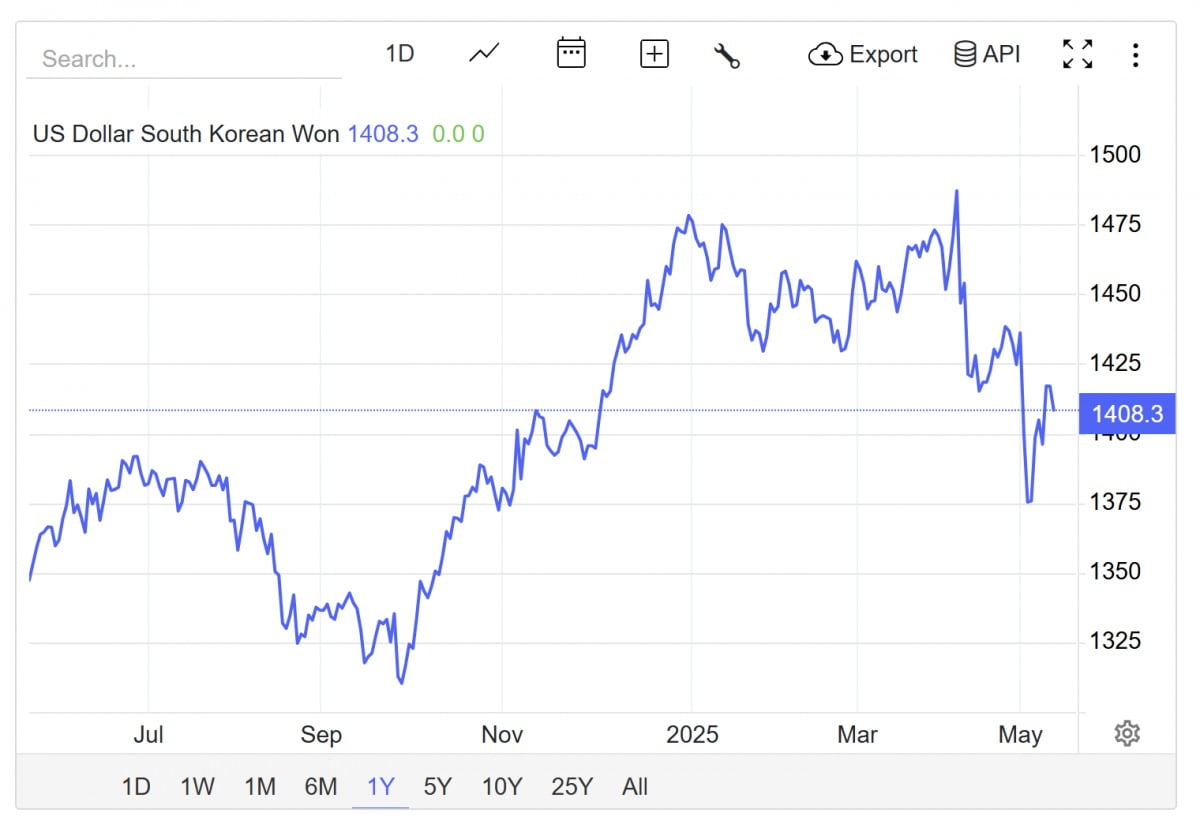This screenshot has width=1200, height=828.
Task: Click the 1425 y-axis label
Action: [1115, 363]
